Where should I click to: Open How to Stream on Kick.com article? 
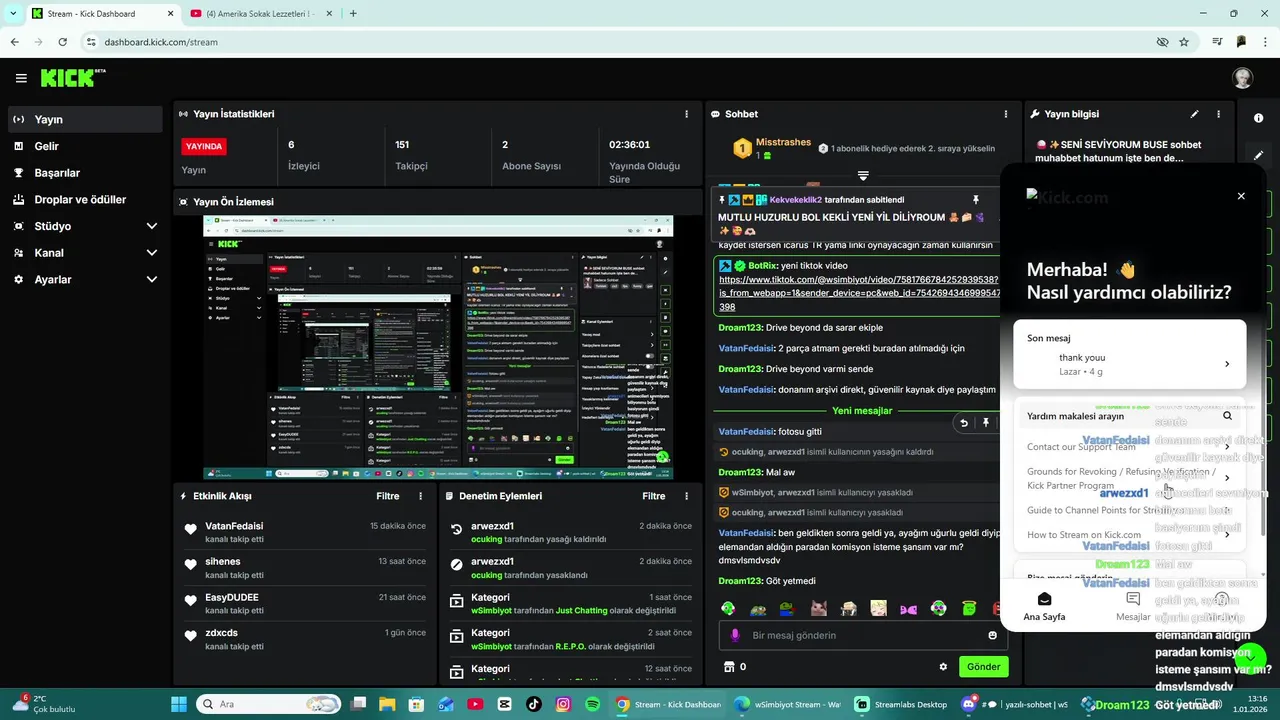click(1129, 534)
